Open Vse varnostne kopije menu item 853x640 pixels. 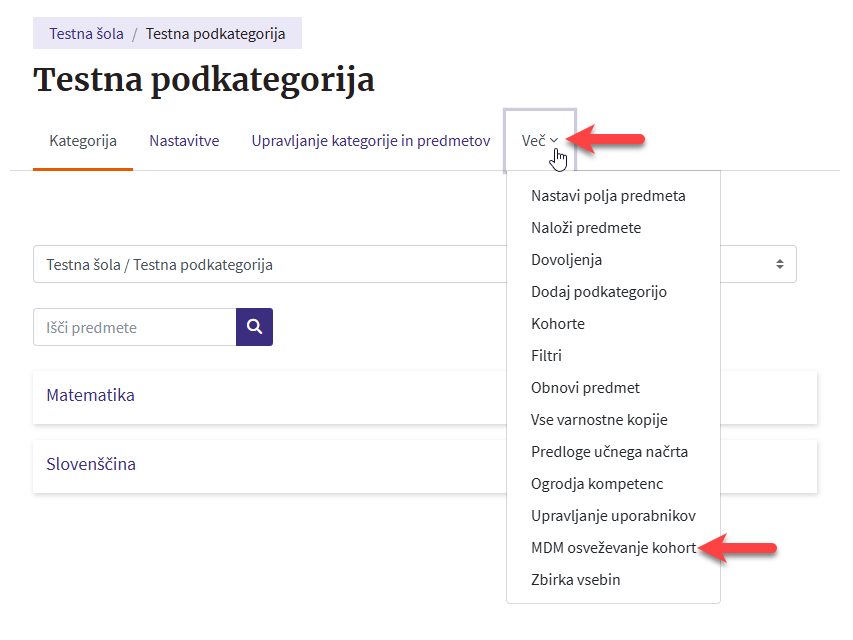[x=599, y=420]
